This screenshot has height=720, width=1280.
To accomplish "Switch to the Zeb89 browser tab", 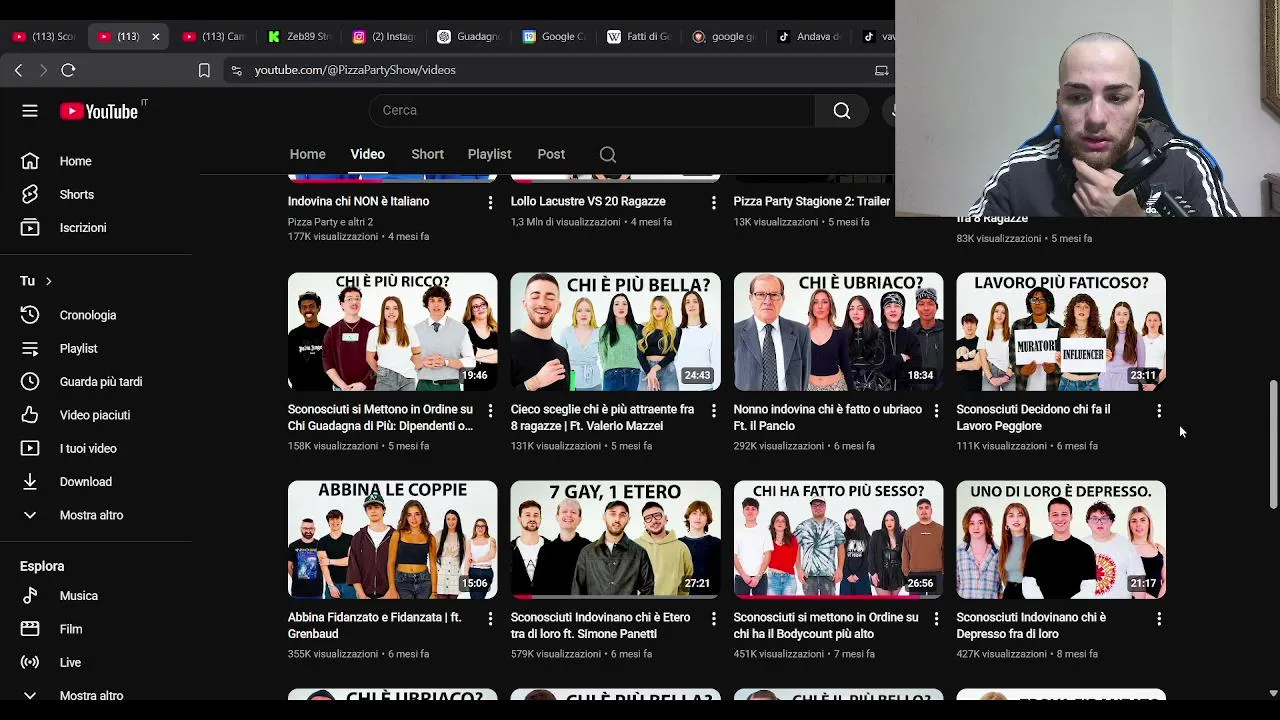I will (299, 36).
